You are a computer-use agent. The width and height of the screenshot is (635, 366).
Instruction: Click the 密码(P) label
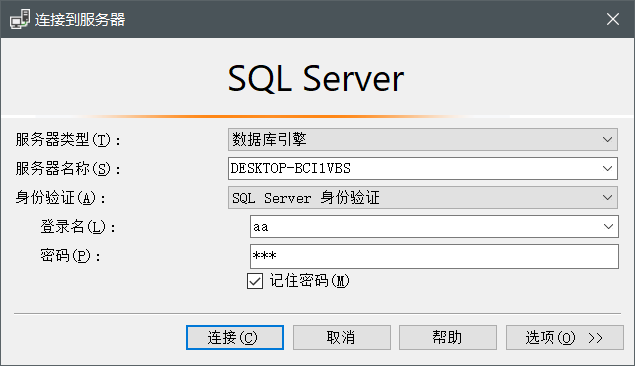(x=70, y=256)
